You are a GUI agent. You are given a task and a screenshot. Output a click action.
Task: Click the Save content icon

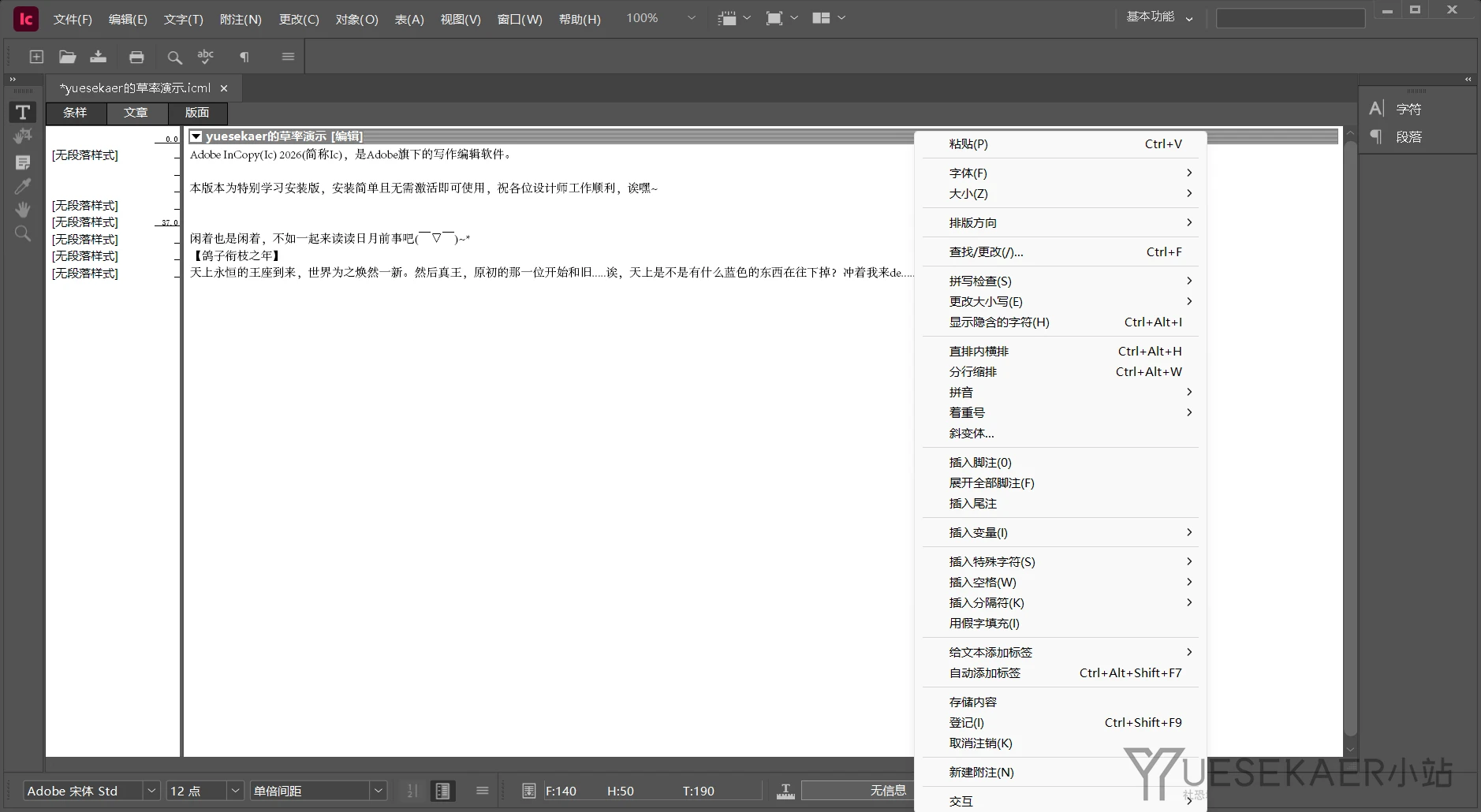[98, 57]
